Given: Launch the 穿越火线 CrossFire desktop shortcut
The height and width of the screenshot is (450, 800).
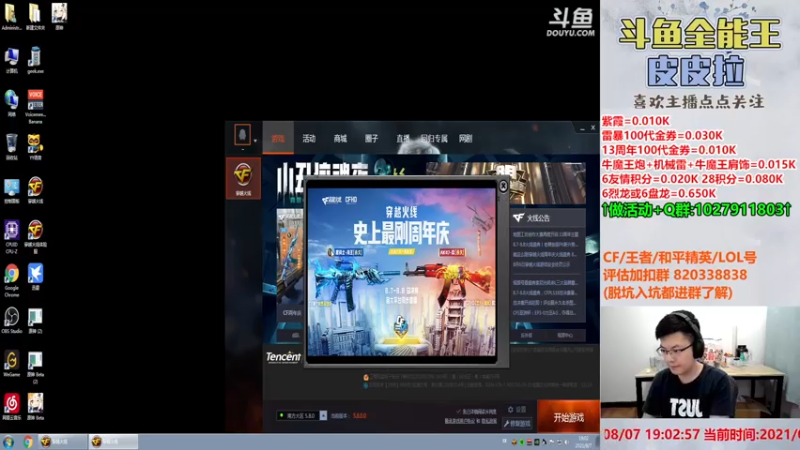Looking at the screenshot, I should pos(35,191).
